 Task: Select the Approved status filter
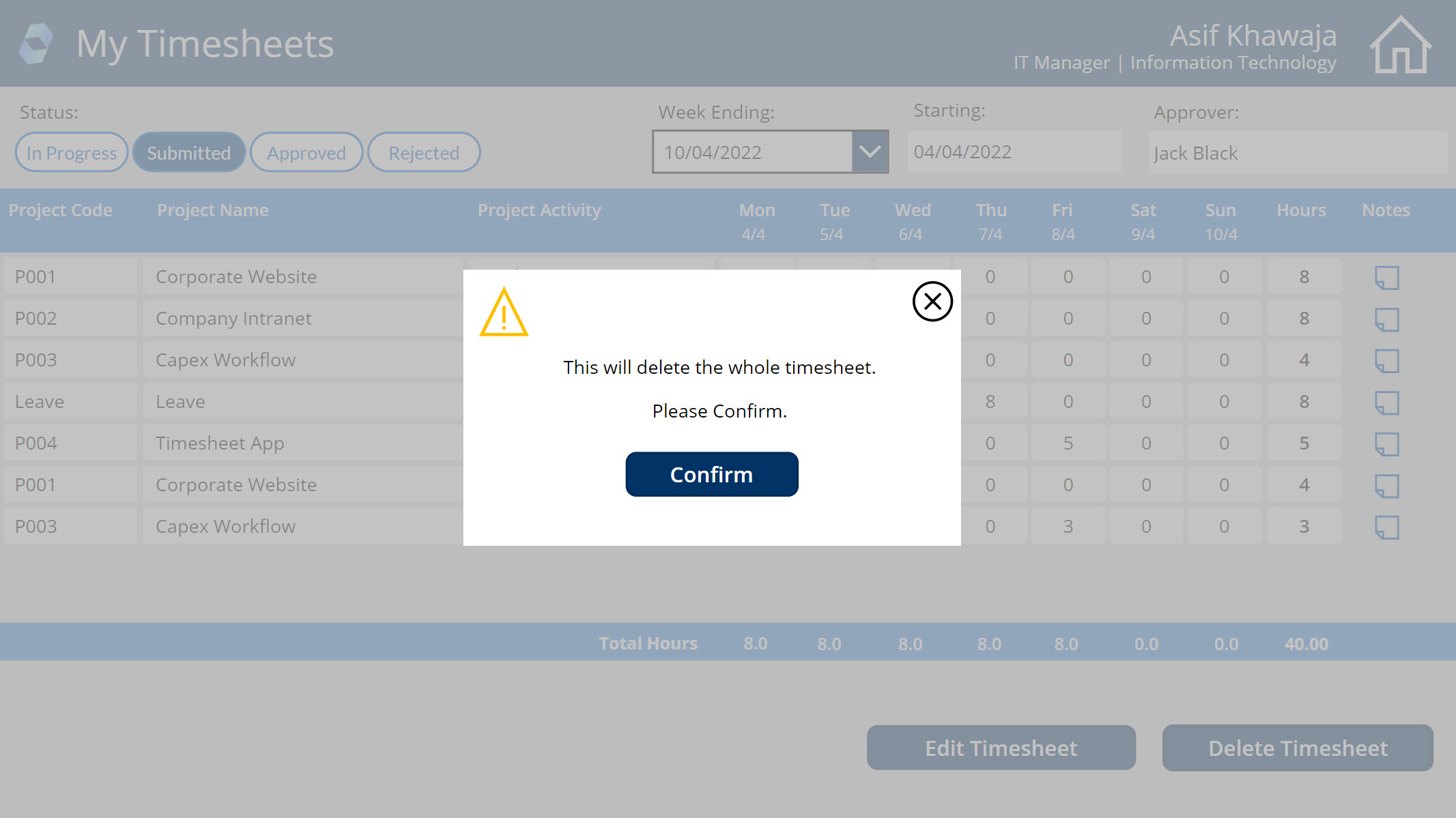[x=306, y=153]
